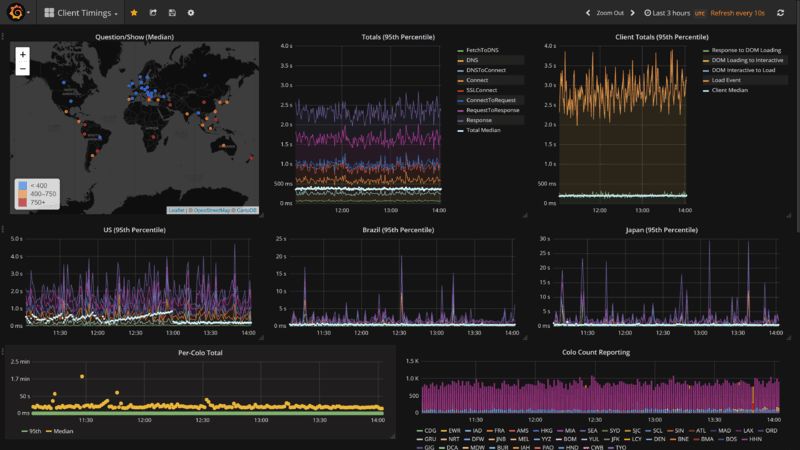The image size is (800, 450).
Task: Click the Connect legend entry in Totals
Action: click(477, 80)
